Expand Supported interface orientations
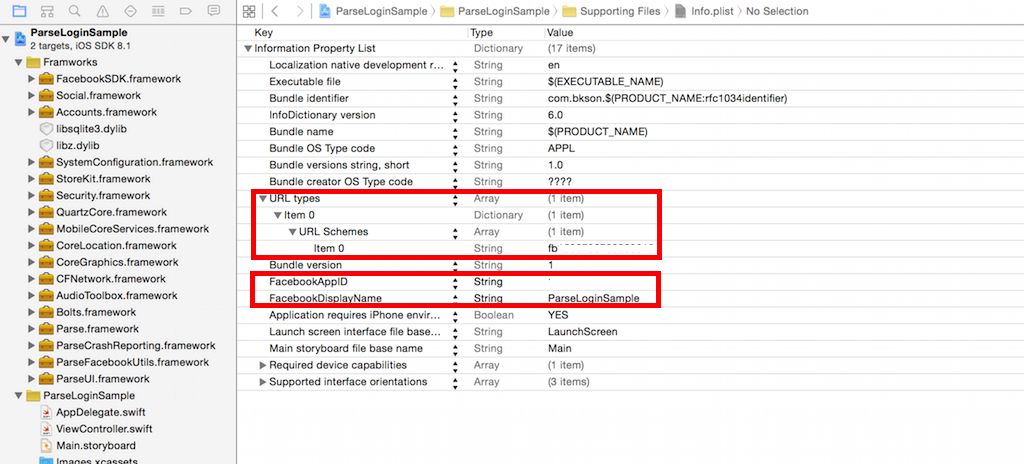Viewport: 1024px width, 464px height. click(263, 382)
